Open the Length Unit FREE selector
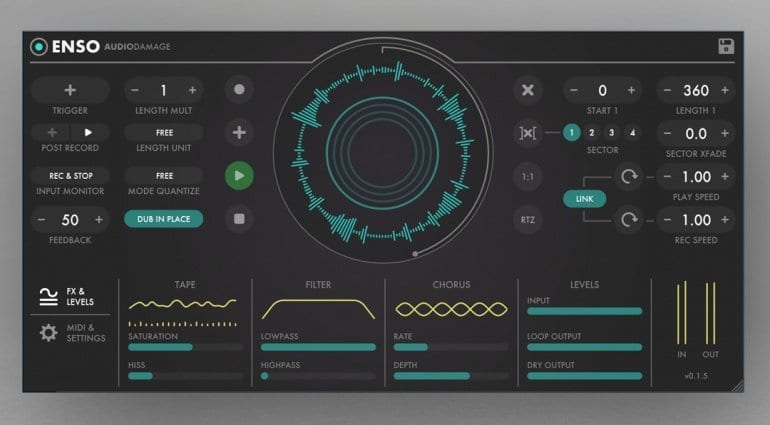The image size is (770, 425). (164, 133)
